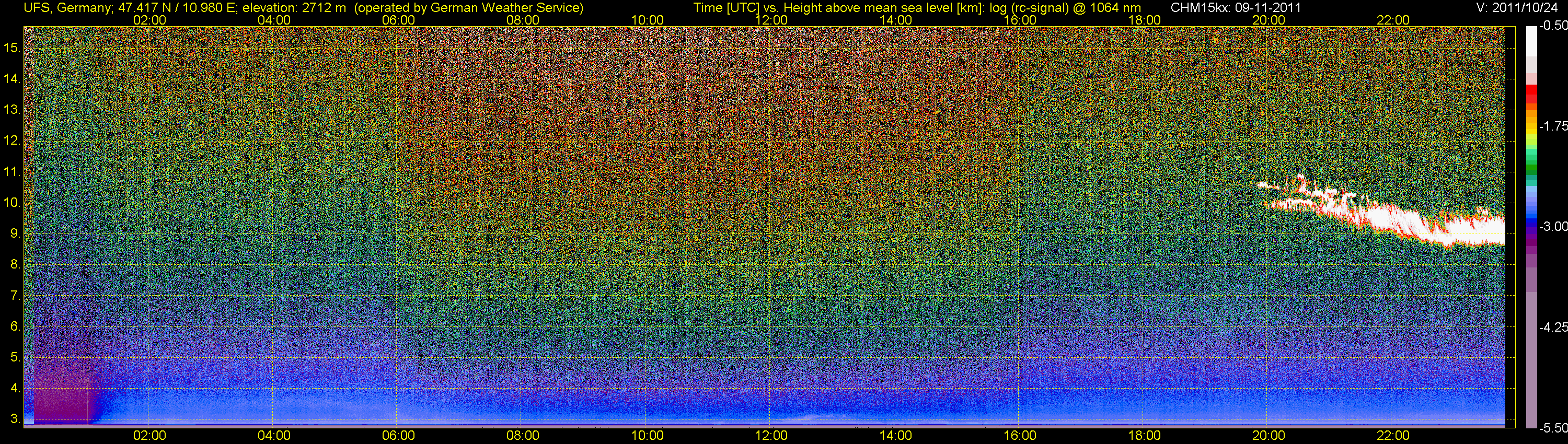This screenshot has width=1568, height=444.
Task: Click the '3.' km height axis label
Action: tap(15, 419)
